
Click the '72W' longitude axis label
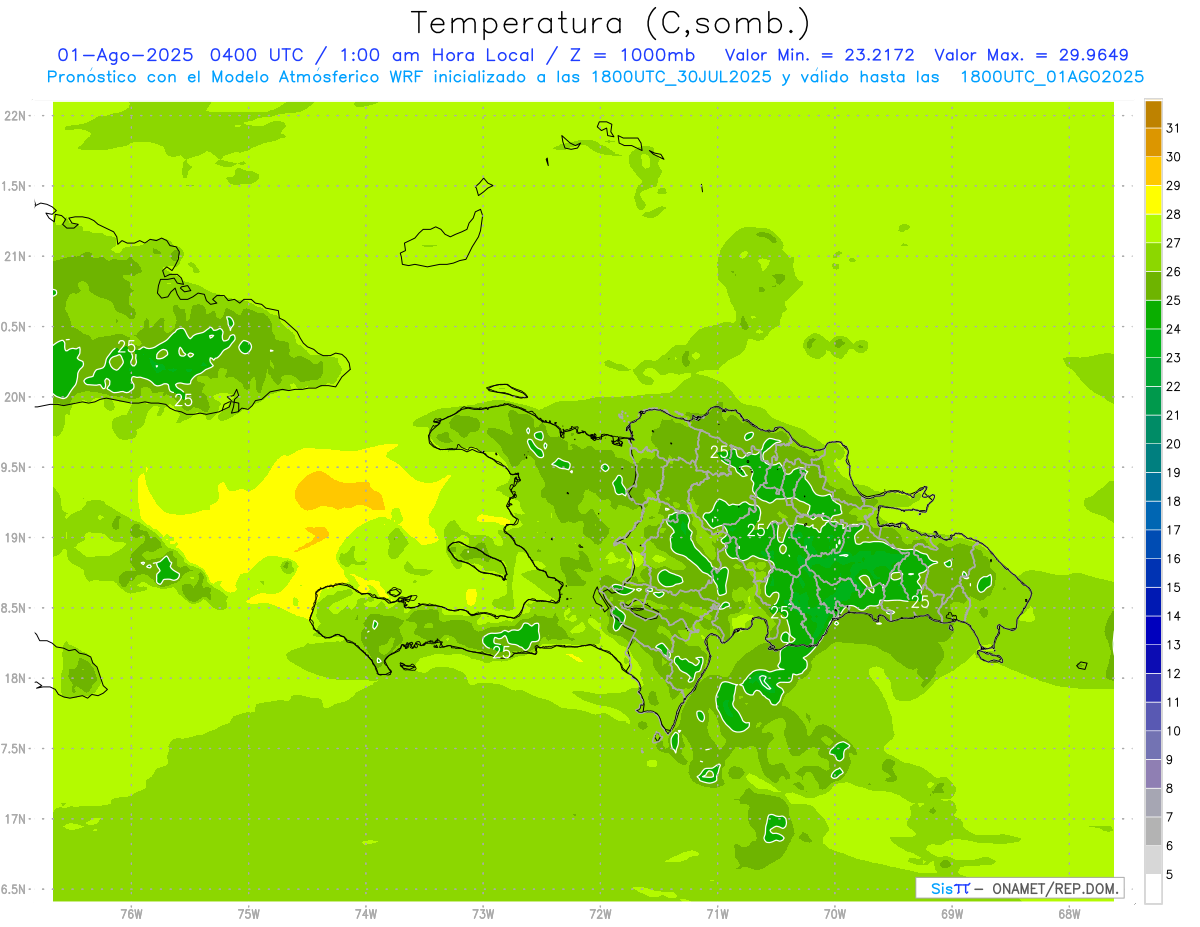tap(600, 914)
